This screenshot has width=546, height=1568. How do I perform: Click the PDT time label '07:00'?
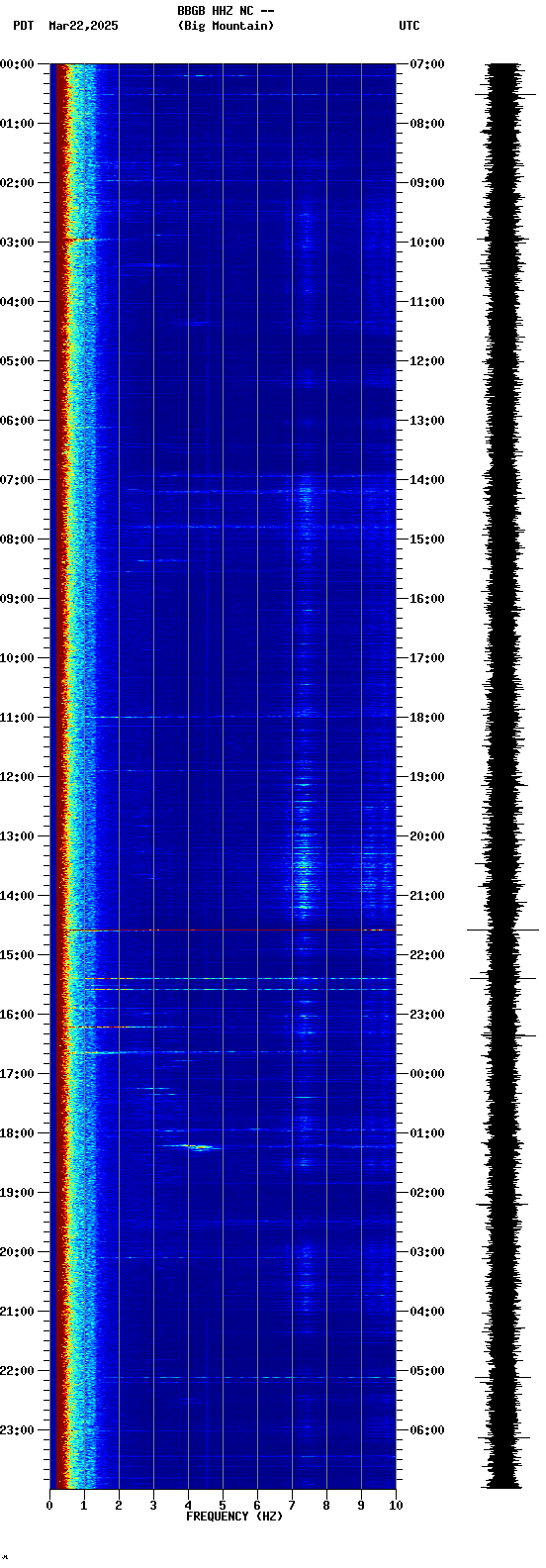coord(17,480)
